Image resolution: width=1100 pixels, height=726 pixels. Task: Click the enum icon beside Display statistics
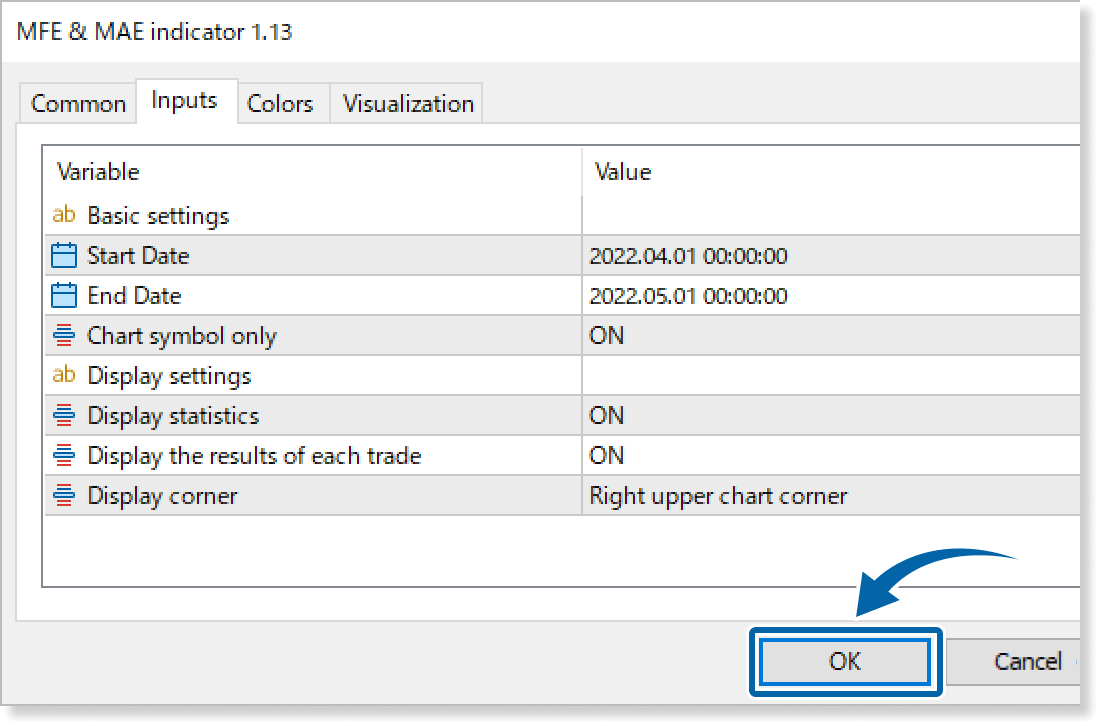coord(64,416)
